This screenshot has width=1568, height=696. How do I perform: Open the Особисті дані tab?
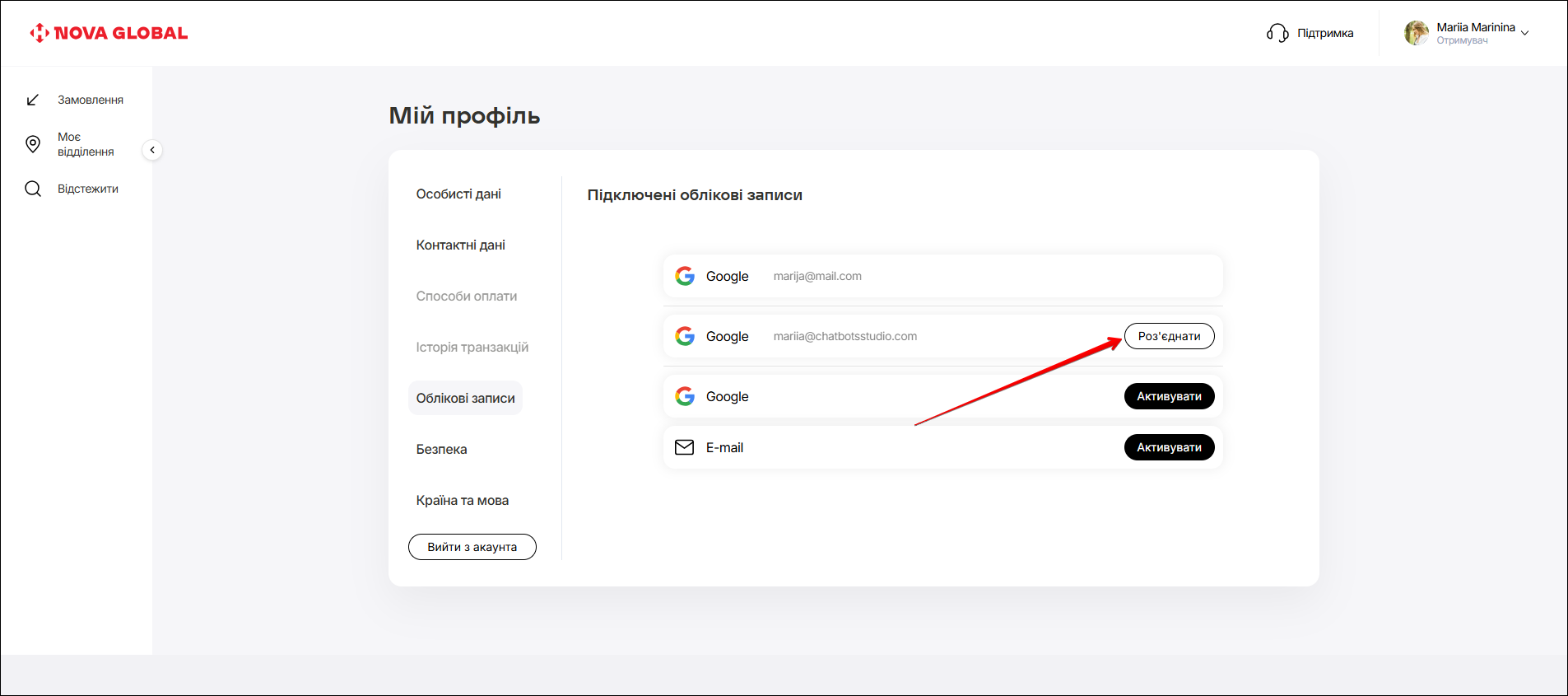[458, 194]
